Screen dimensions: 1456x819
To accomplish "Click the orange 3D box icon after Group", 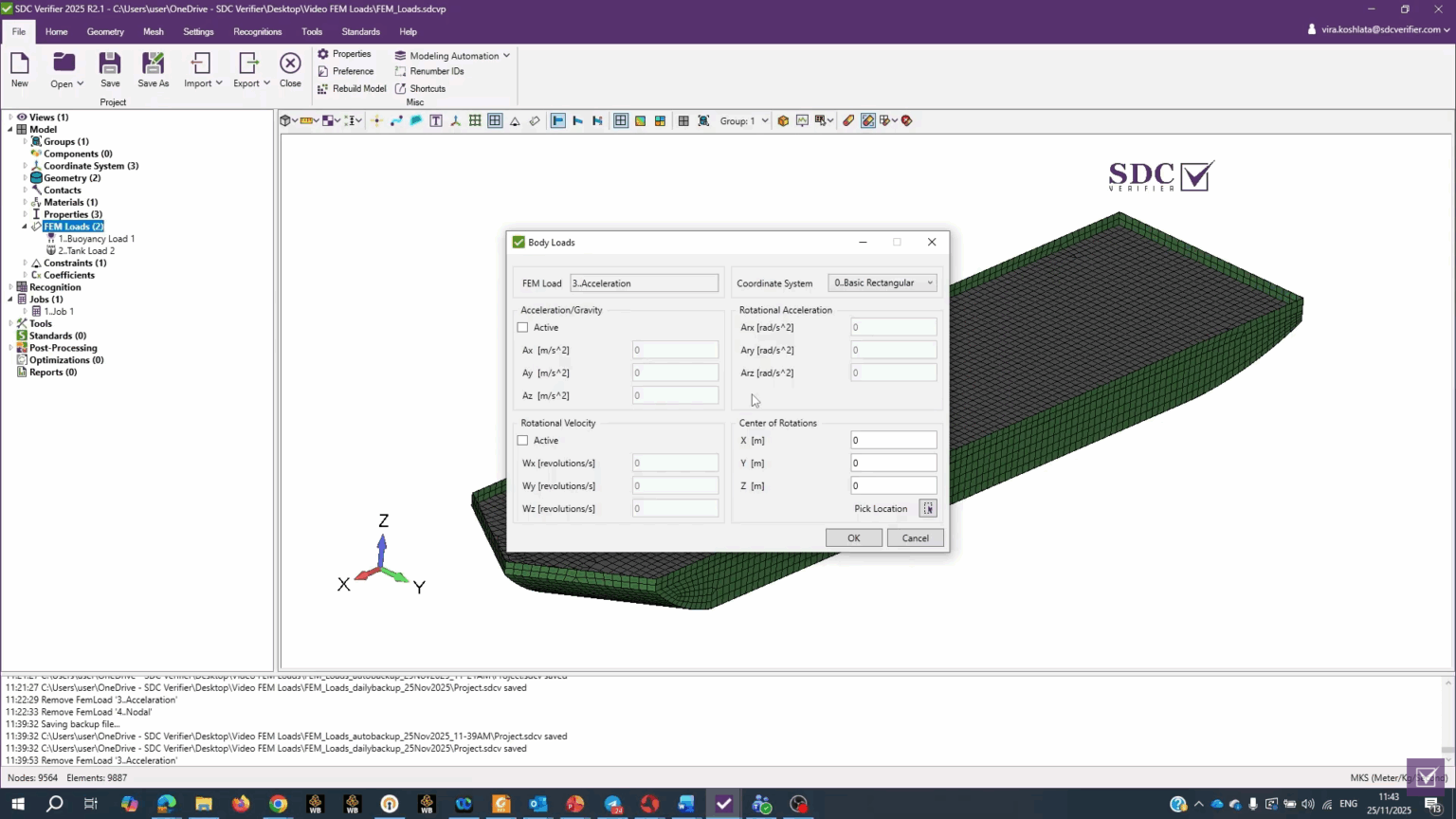I will point(783,120).
